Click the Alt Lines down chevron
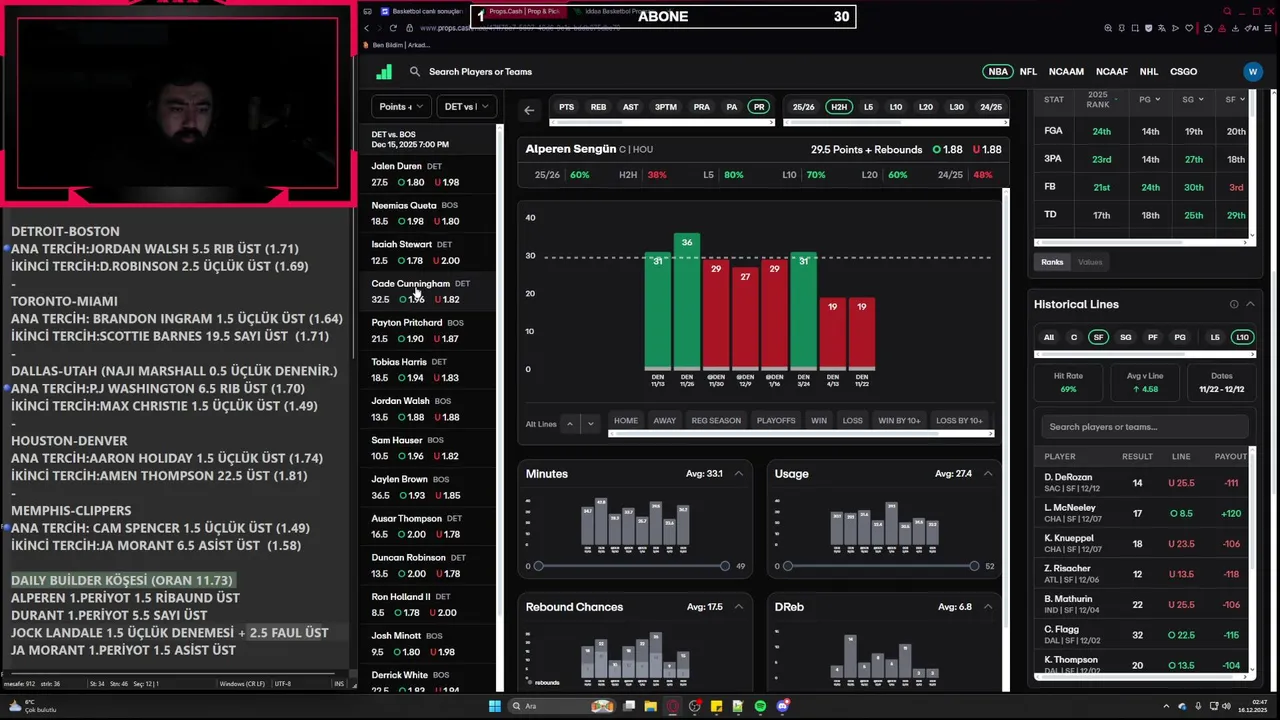Screen dimensions: 1280x720 pyautogui.click(x=590, y=424)
